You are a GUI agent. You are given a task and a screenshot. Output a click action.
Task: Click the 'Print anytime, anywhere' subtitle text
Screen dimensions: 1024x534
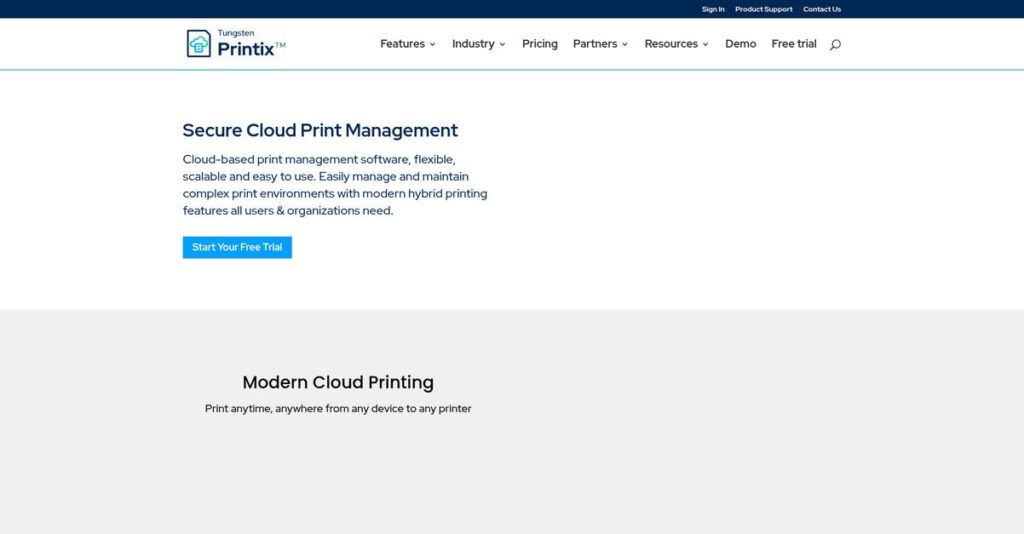click(338, 409)
